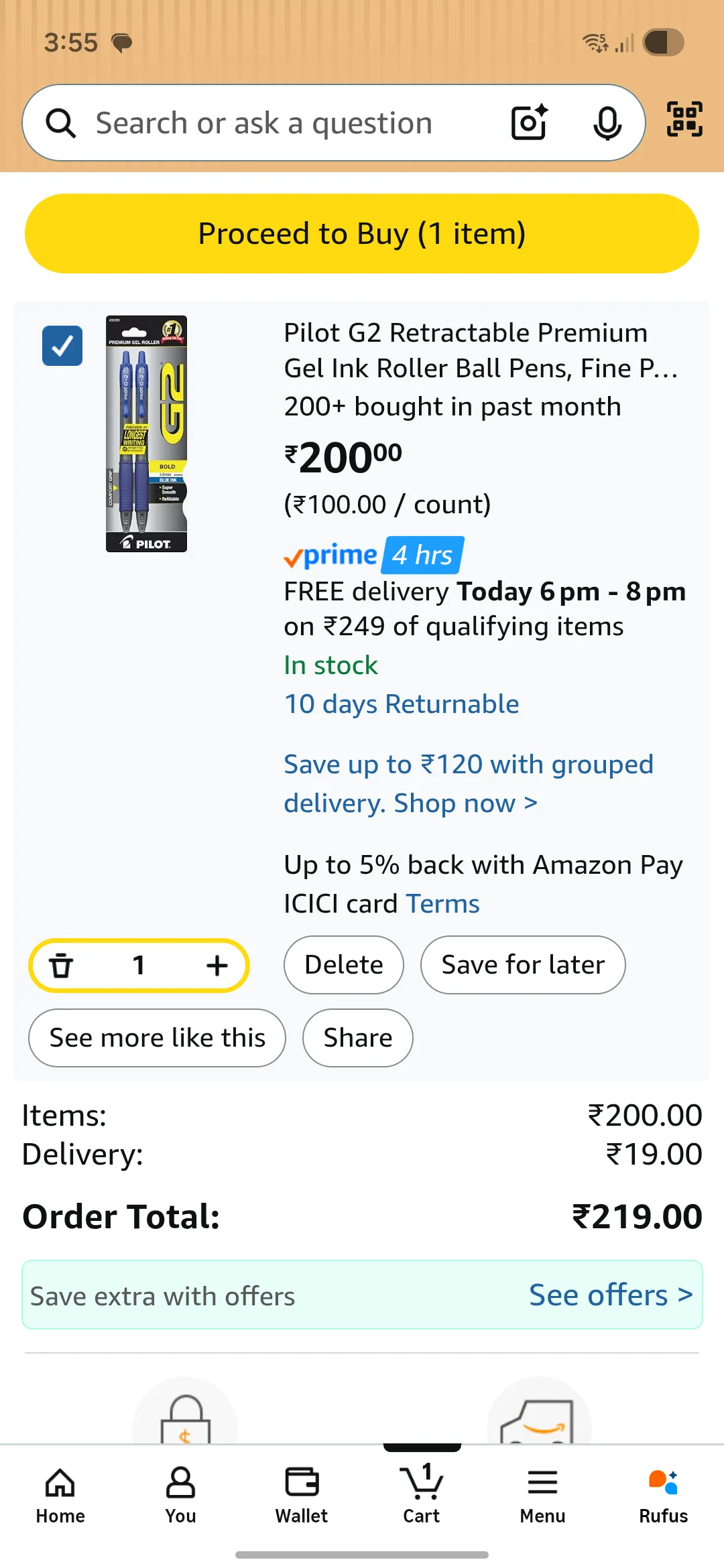Tap the Pilot G2 pens thumbnail
This screenshot has height=1568, width=724.
147,434
